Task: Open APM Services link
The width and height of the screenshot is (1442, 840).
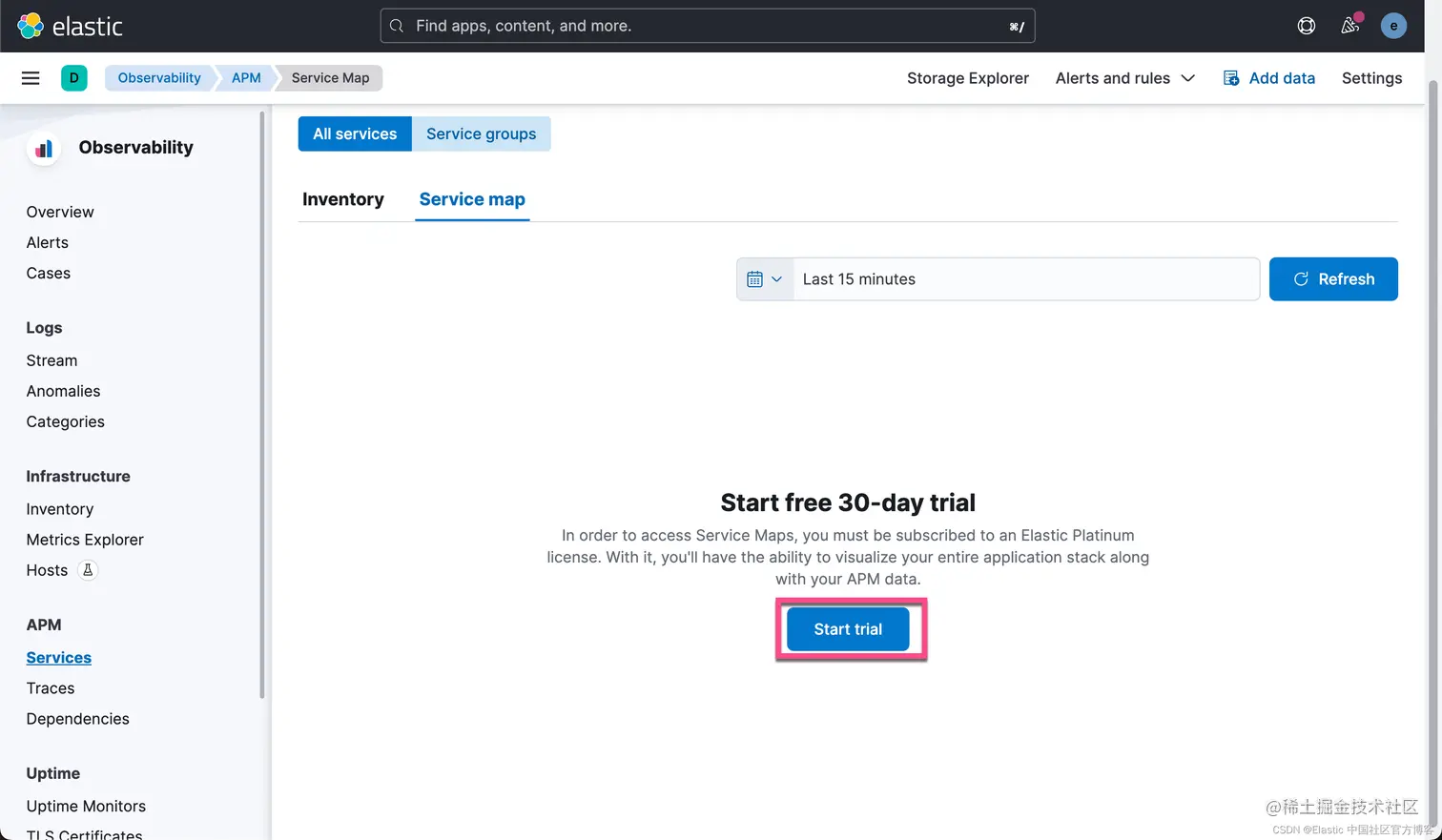Action: coord(59,658)
